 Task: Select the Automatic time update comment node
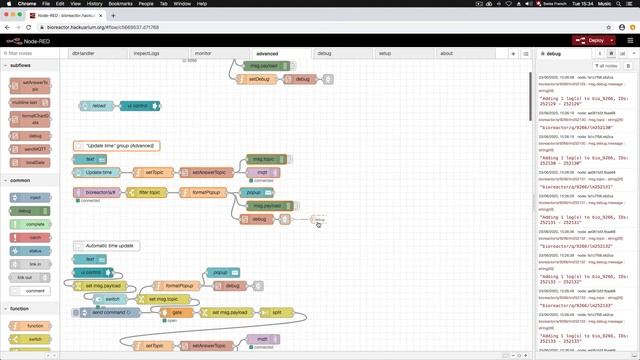click(107, 246)
